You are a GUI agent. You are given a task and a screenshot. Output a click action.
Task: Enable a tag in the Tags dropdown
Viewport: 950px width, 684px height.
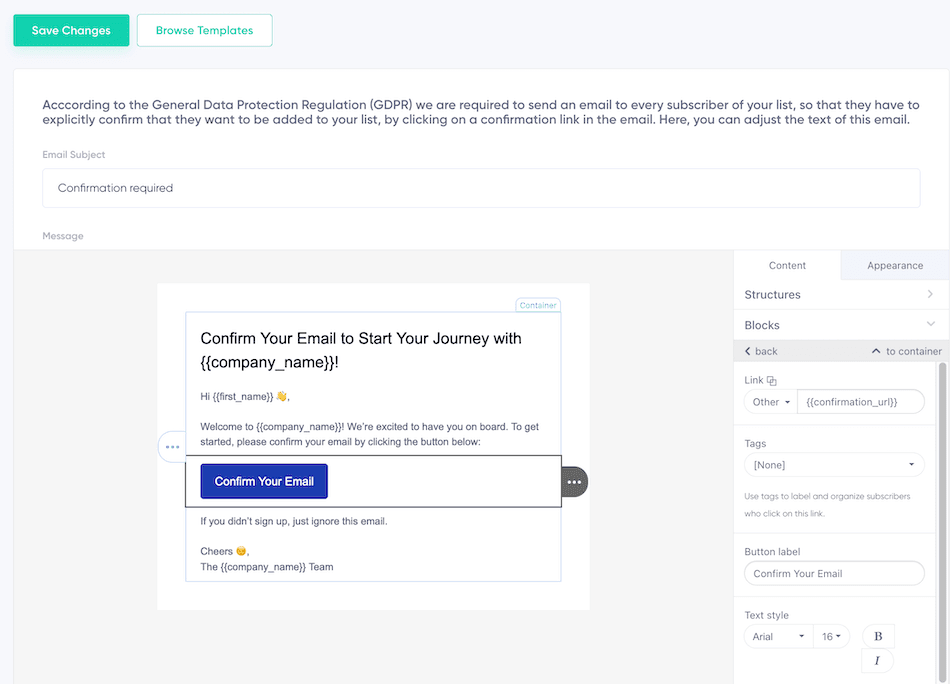click(834, 464)
